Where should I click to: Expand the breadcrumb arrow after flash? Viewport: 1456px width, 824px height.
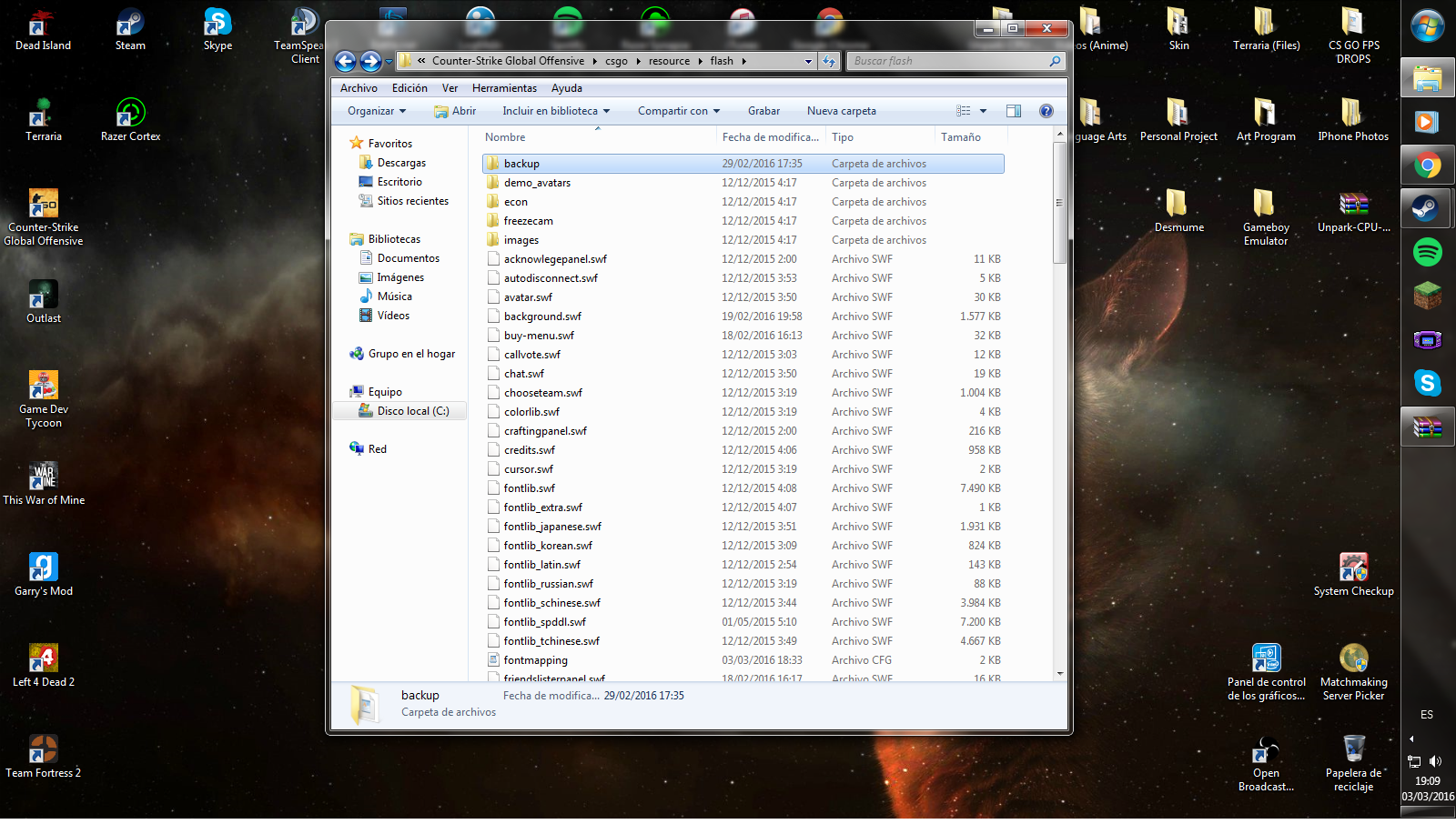[743, 61]
